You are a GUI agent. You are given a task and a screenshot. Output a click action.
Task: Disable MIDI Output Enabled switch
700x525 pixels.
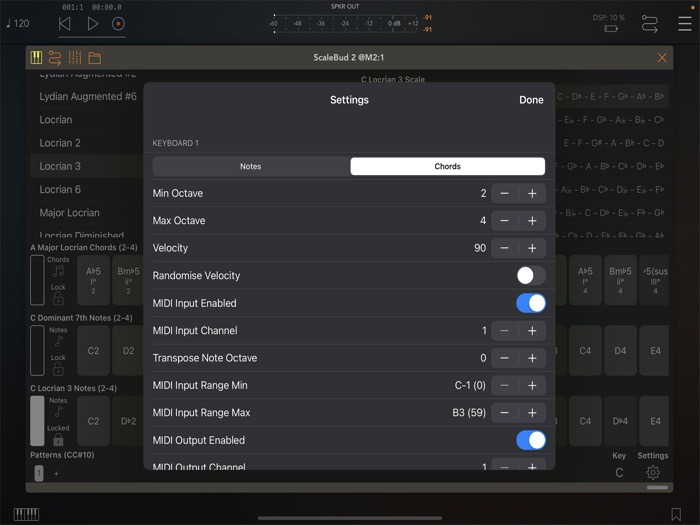531,440
